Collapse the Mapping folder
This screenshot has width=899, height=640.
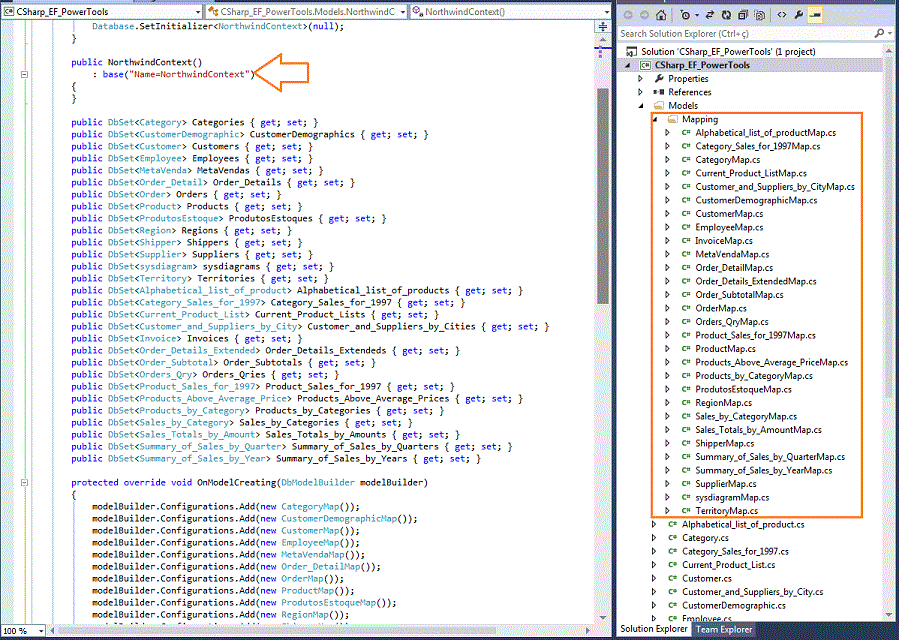tap(655, 119)
